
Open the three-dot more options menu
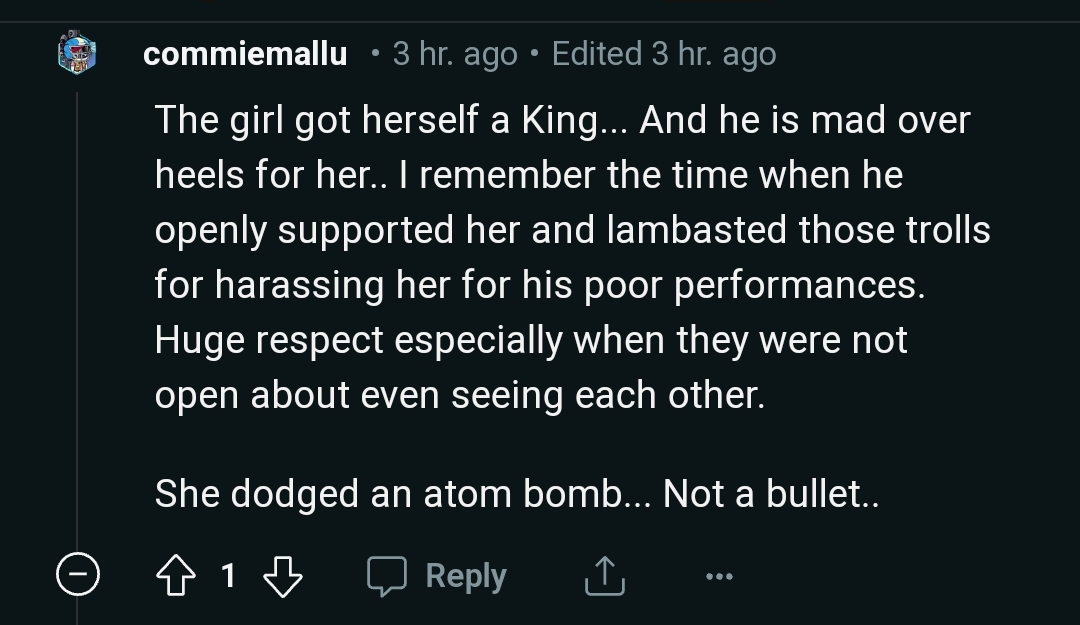(x=718, y=577)
